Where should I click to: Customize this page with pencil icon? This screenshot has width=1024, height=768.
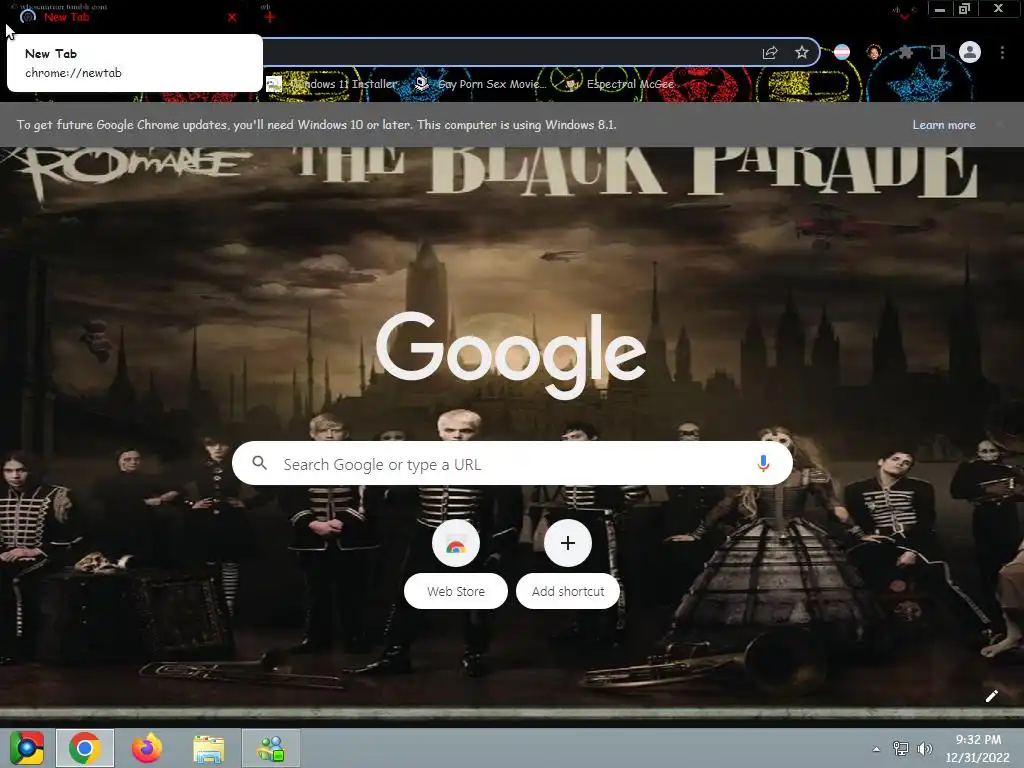[991, 696]
